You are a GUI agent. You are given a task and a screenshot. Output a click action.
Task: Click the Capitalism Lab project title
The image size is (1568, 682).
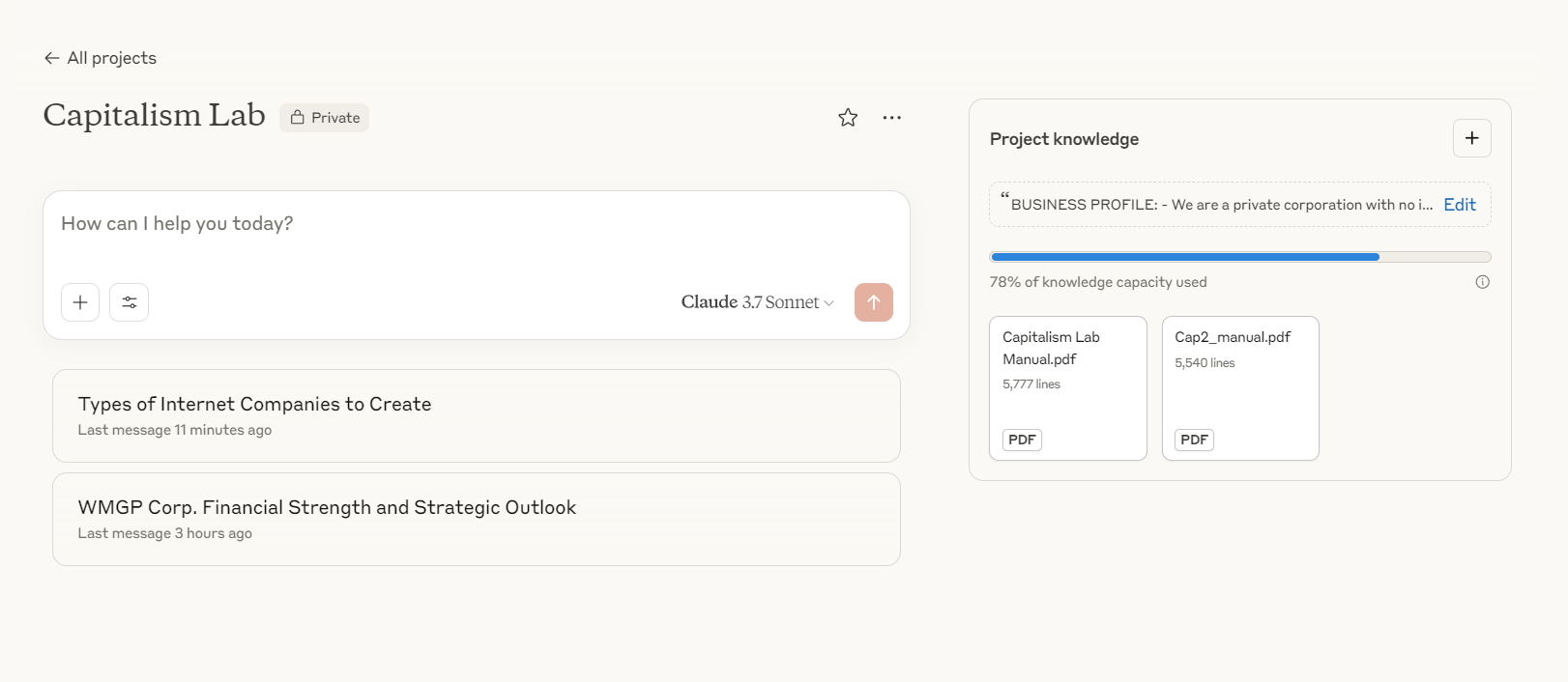click(x=155, y=115)
